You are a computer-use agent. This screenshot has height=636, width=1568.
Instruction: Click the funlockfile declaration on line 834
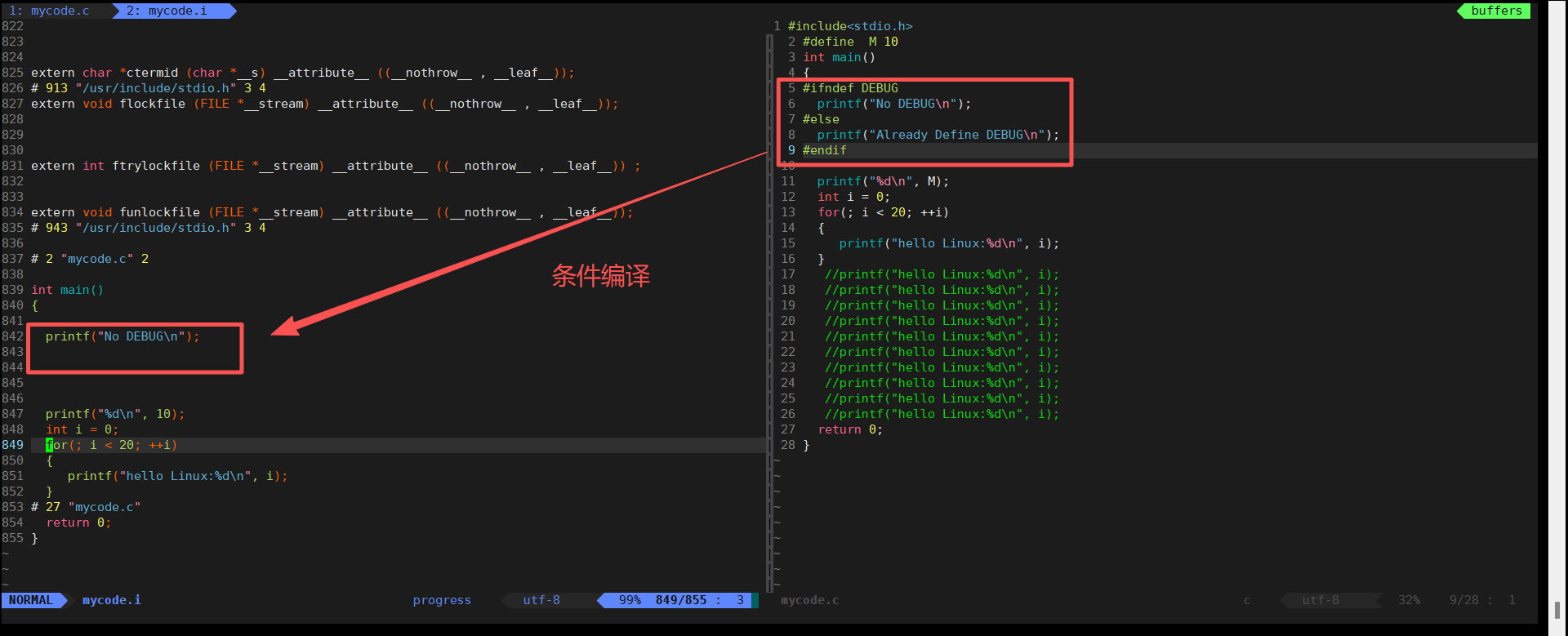coord(332,212)
